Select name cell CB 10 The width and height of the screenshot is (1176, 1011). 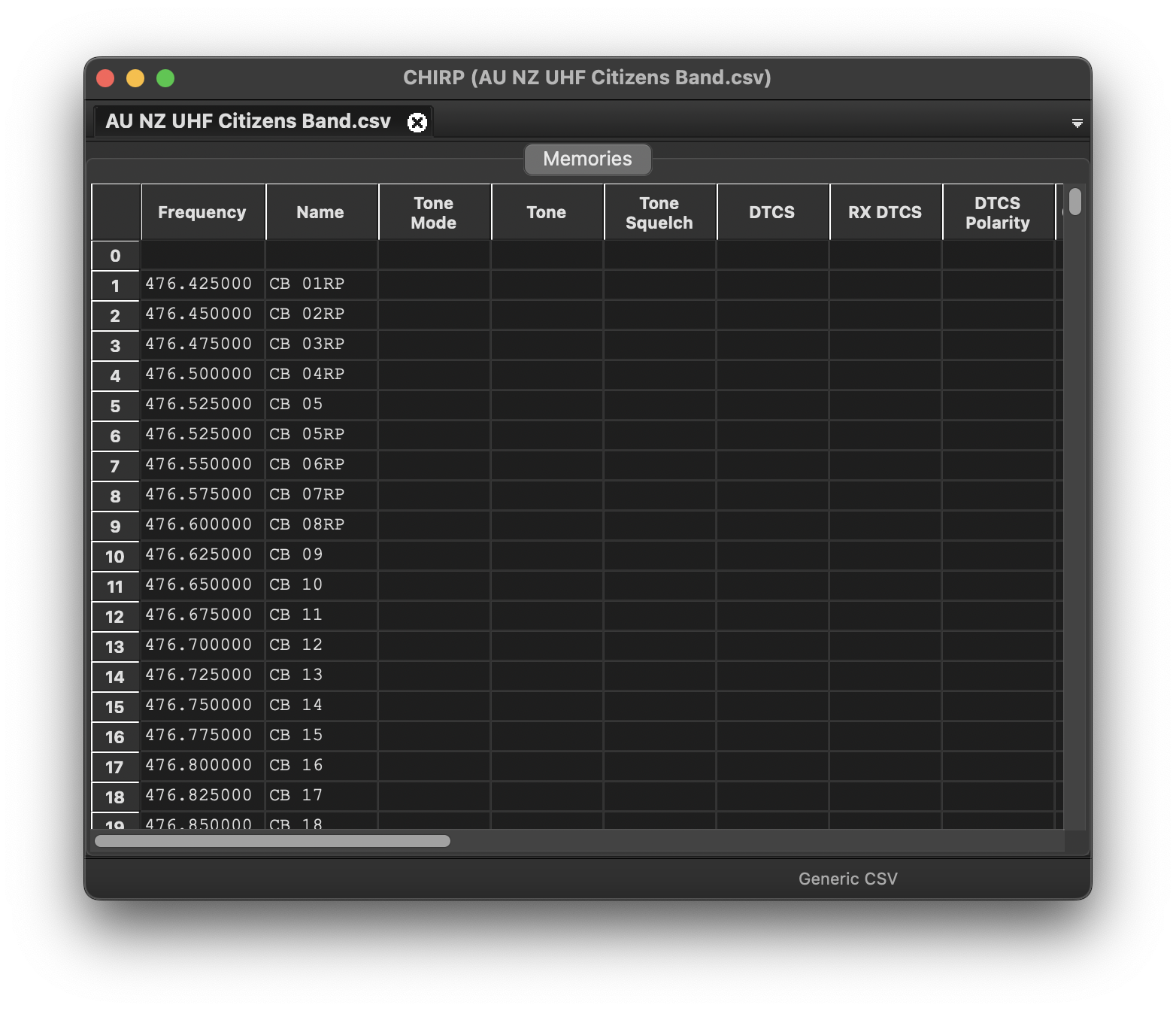(x=322, y=585)
